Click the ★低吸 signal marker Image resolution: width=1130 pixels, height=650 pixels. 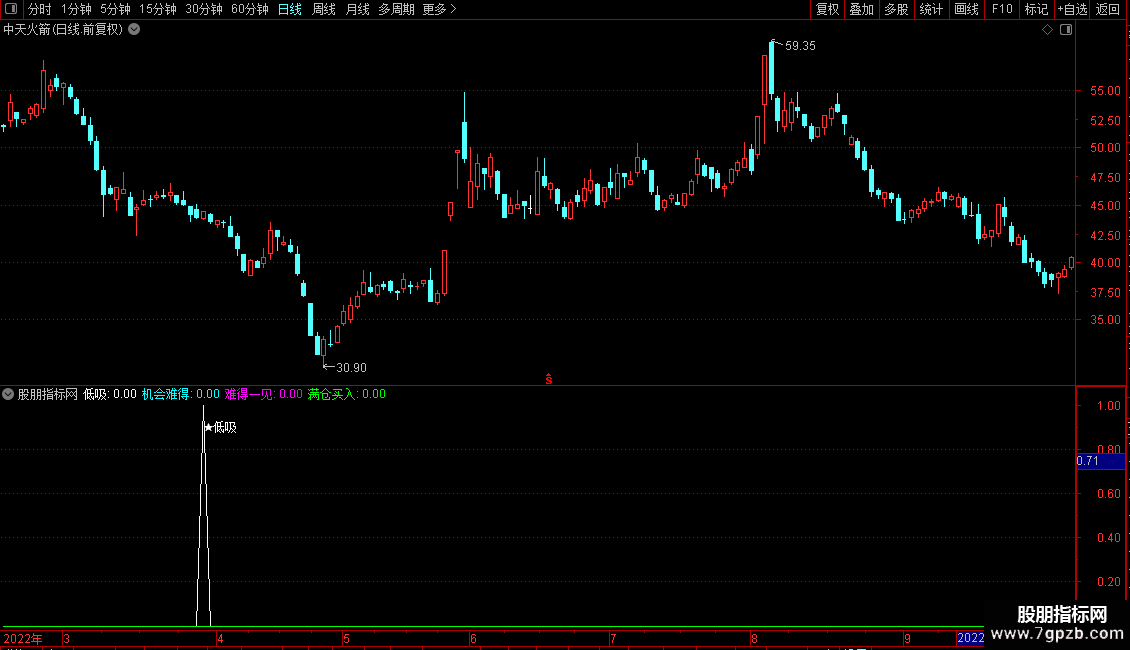pyautogui.click(x=220, y=427)
